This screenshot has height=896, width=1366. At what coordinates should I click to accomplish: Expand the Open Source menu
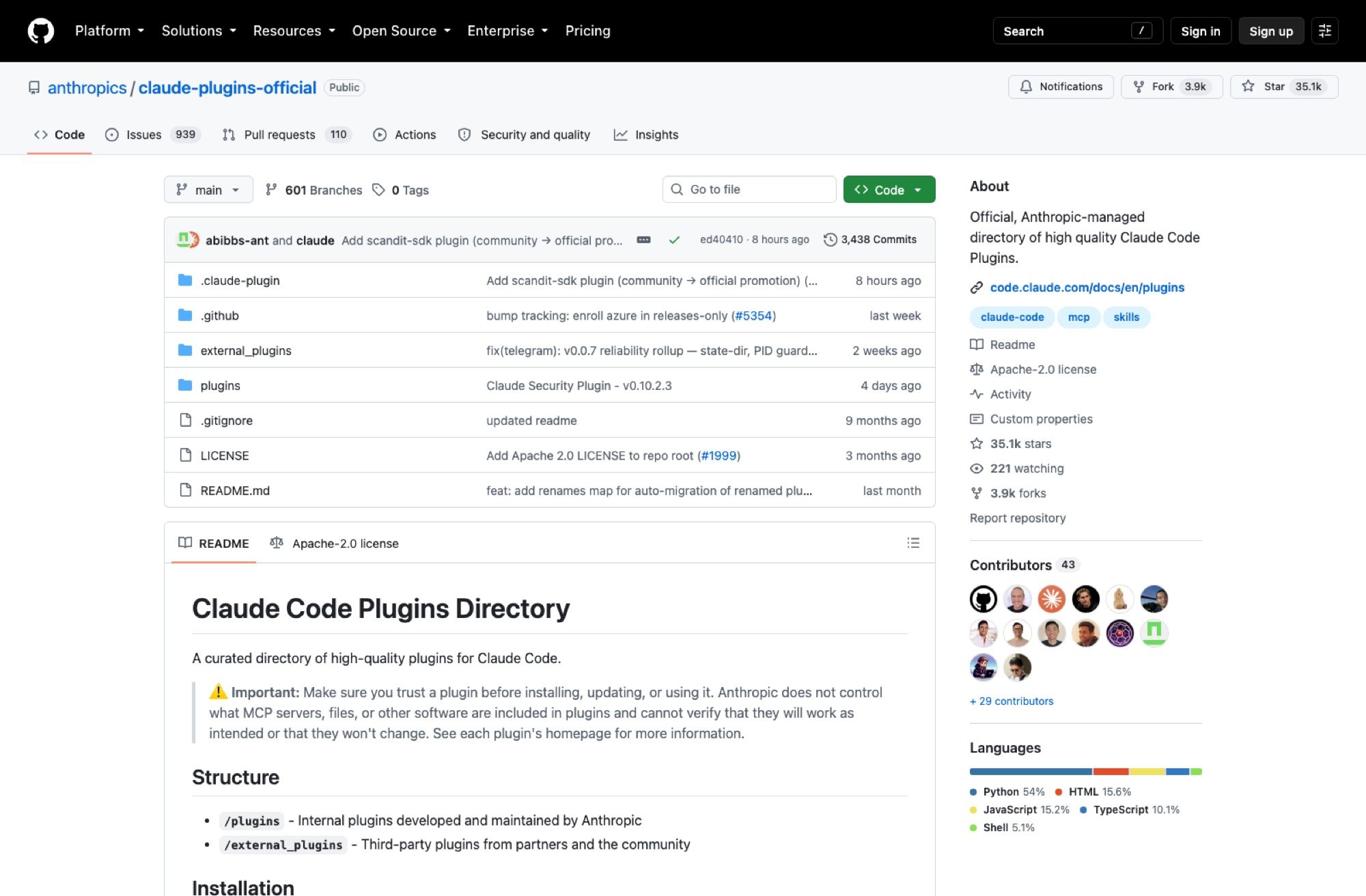[402, 31]
